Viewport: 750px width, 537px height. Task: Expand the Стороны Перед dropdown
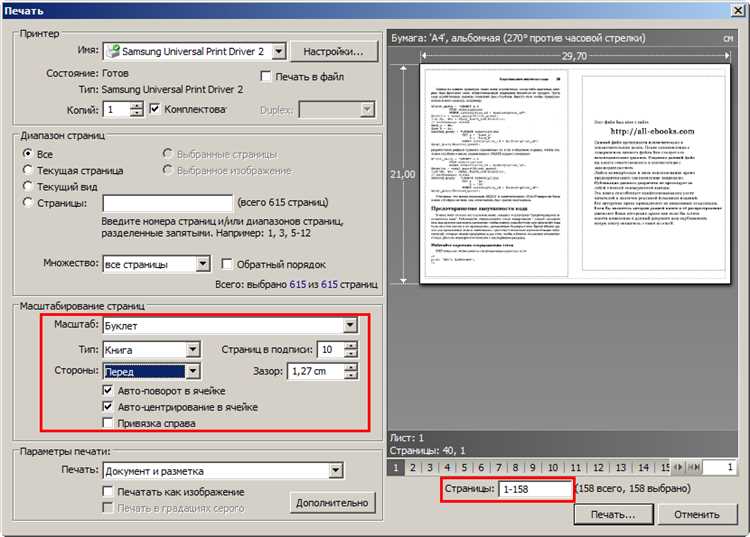tap(192, 371)
